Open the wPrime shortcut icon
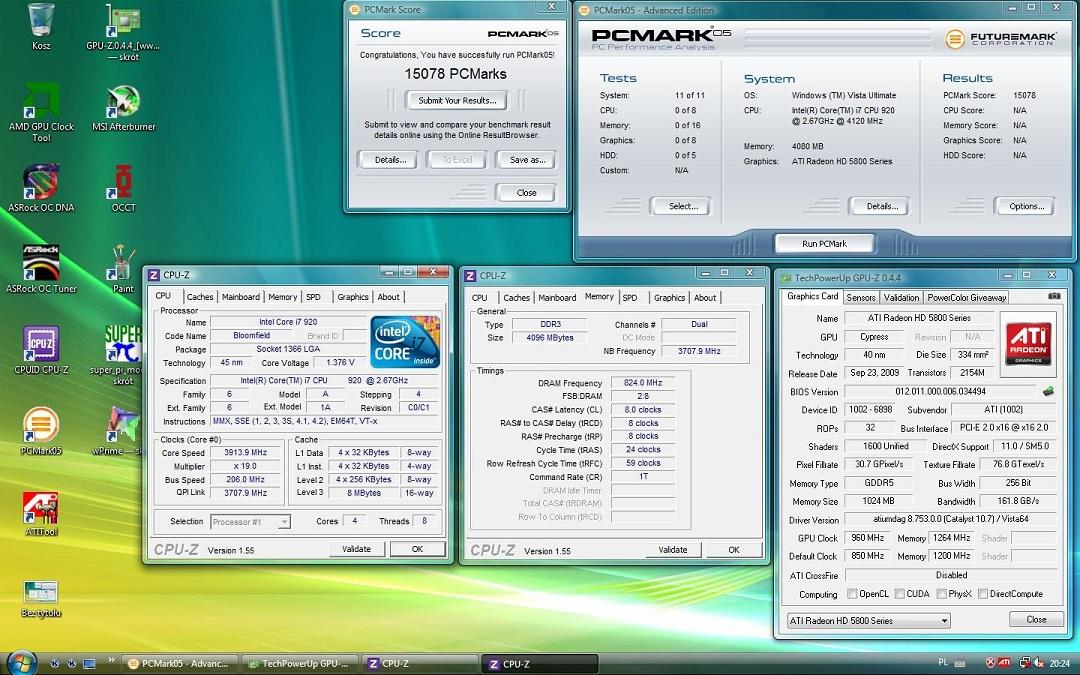The width and height of the screenshot is (1080, 675). (x=123, y=431)
